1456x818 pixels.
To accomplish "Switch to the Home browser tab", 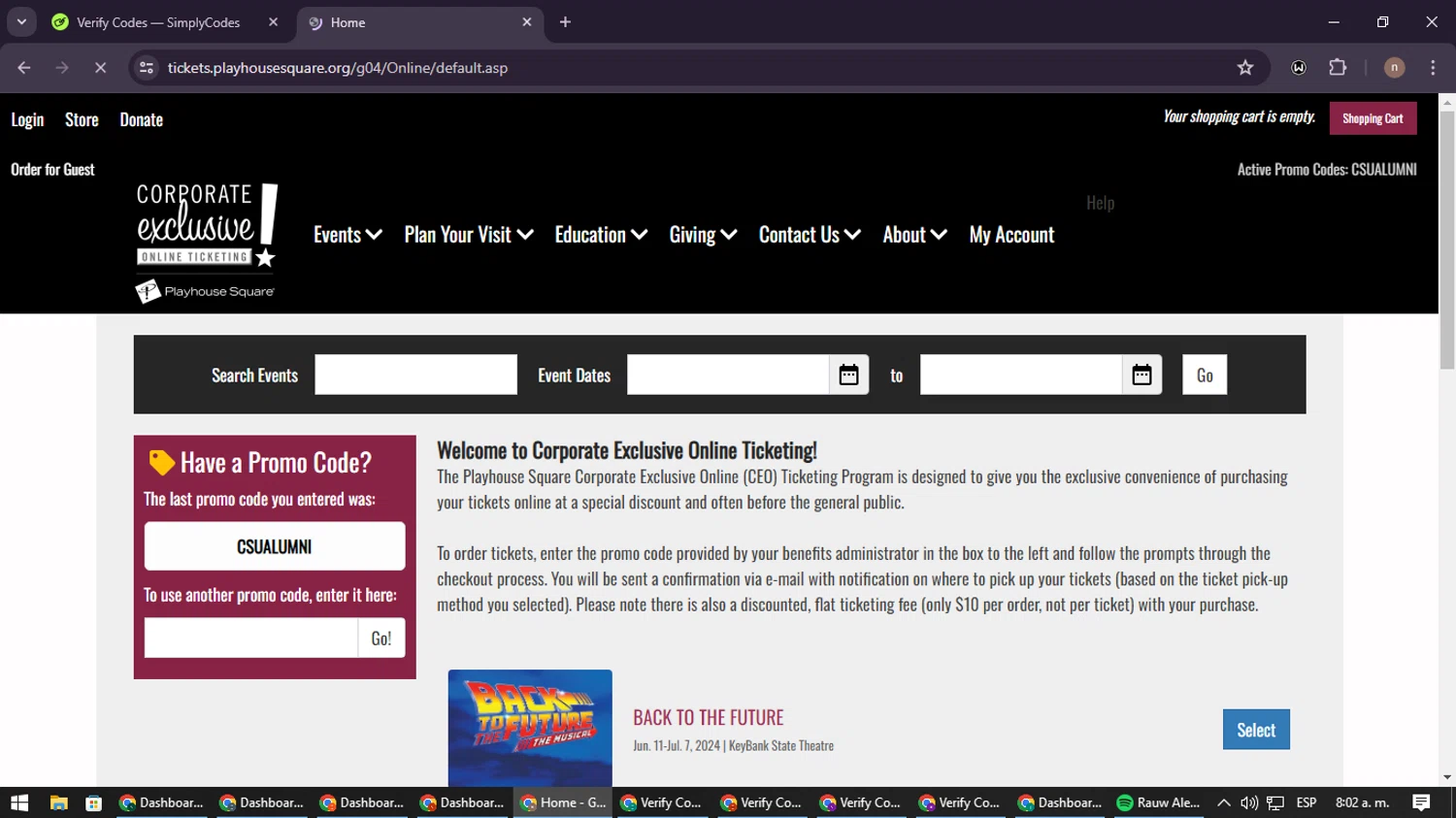I will click(419, 22).
